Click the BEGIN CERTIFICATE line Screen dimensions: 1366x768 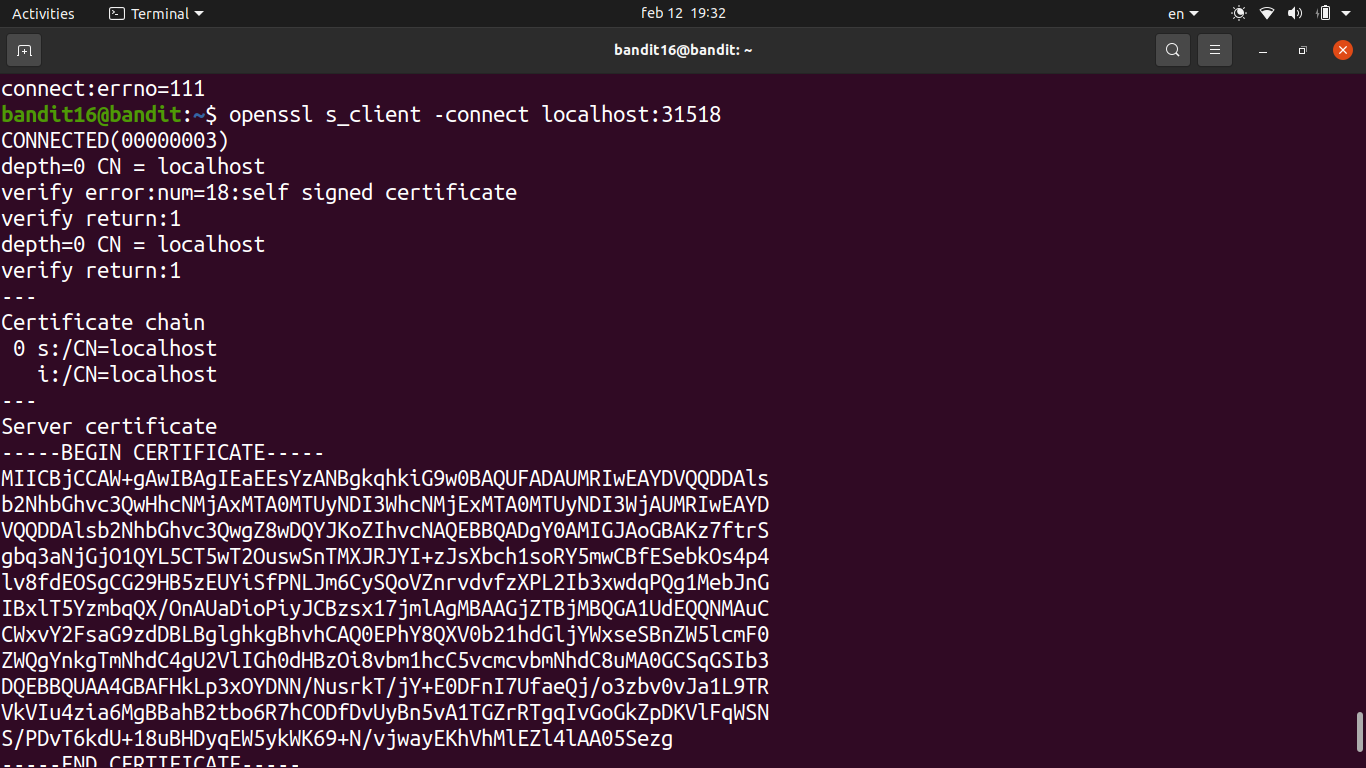tap(163, 453)
